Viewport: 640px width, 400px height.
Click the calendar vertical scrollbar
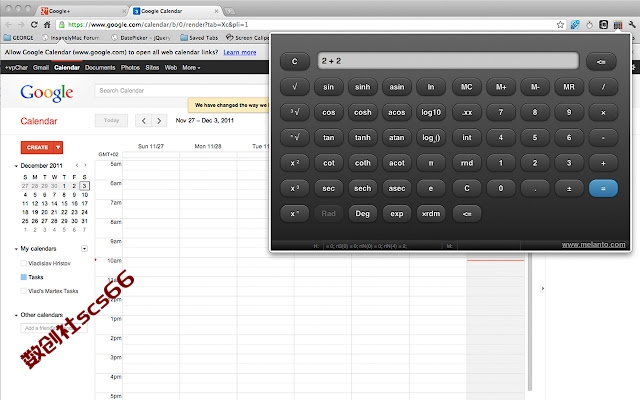click(x=530, y=322)
